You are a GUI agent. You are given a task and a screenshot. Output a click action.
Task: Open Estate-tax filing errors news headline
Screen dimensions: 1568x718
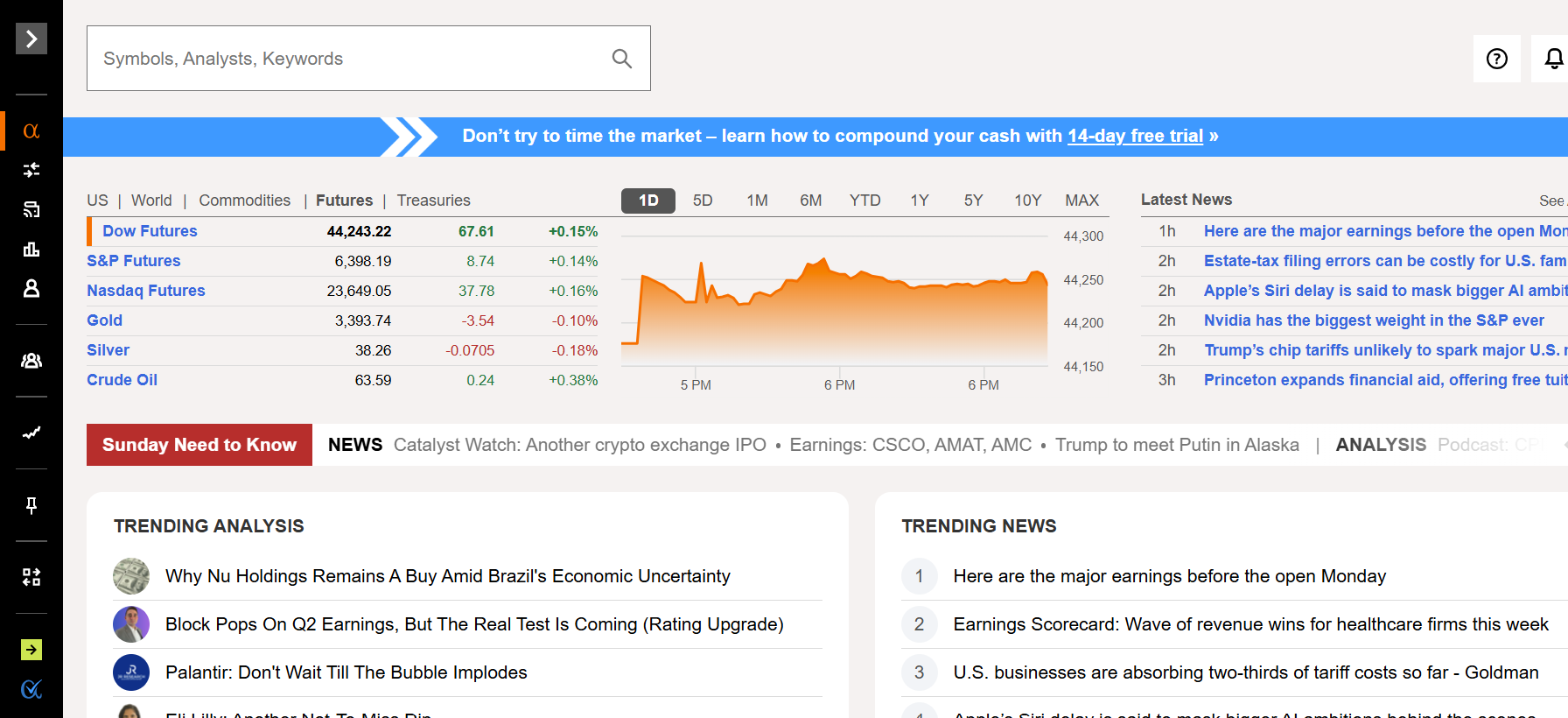click(x=1385, y=261)
